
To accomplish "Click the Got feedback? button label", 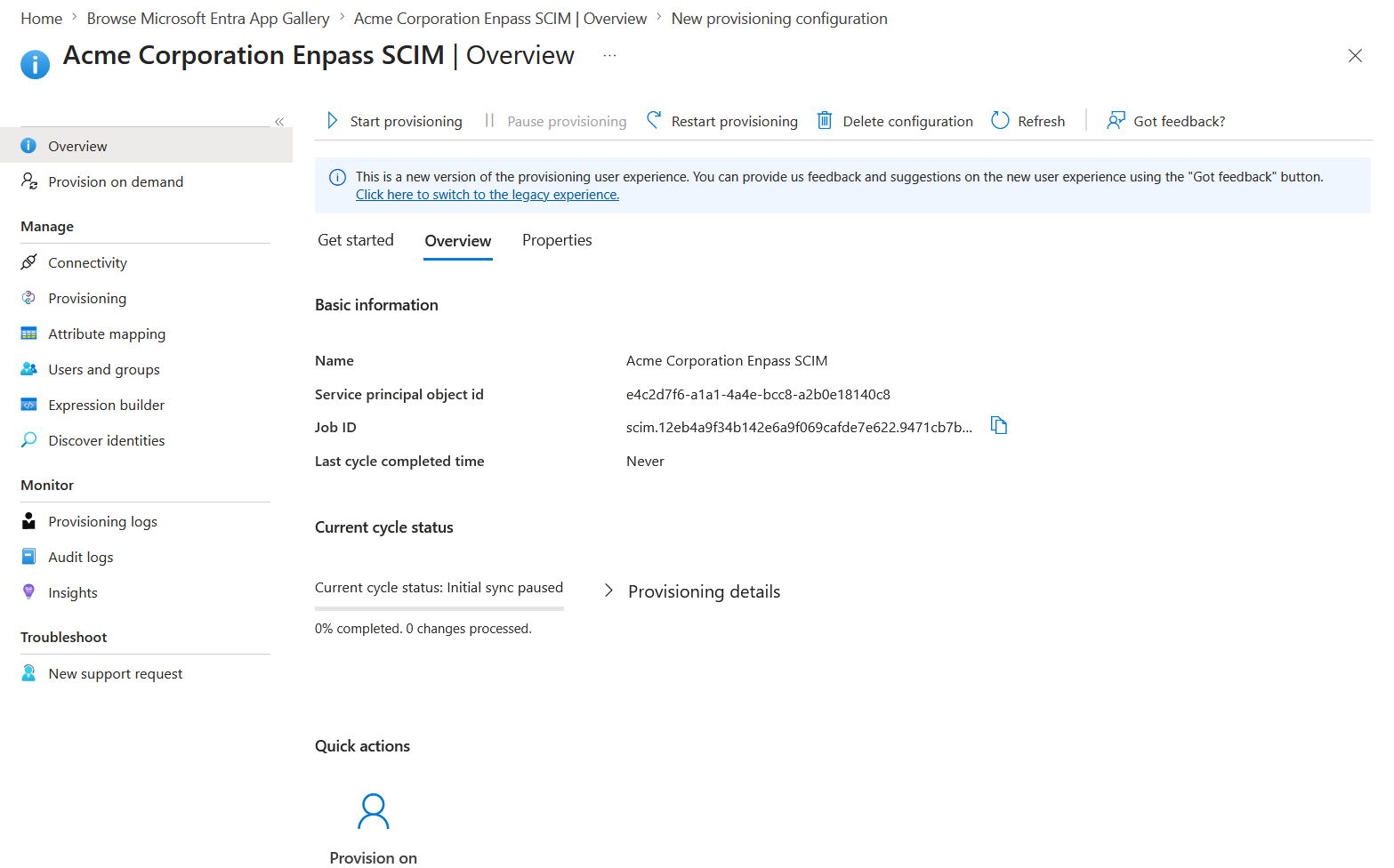I will 1180,121.
